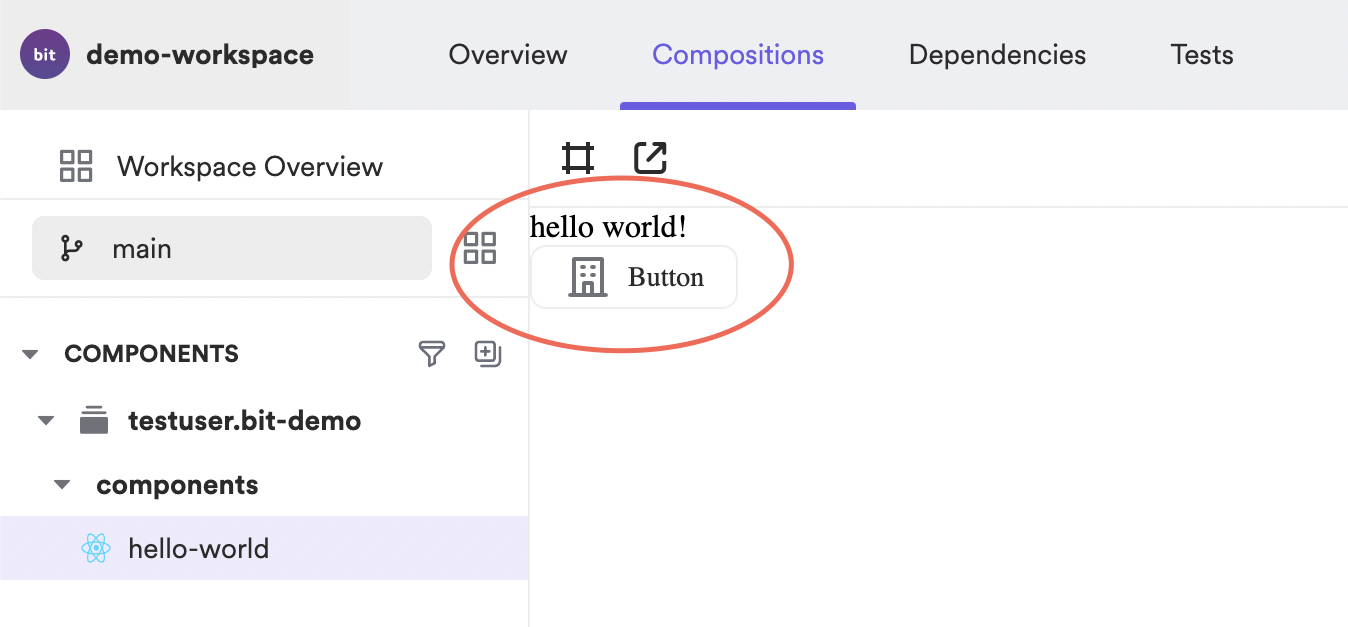Screen dimensions: 1348x627
Task: Click the branch icon in main selector
Action: [71, 248]
